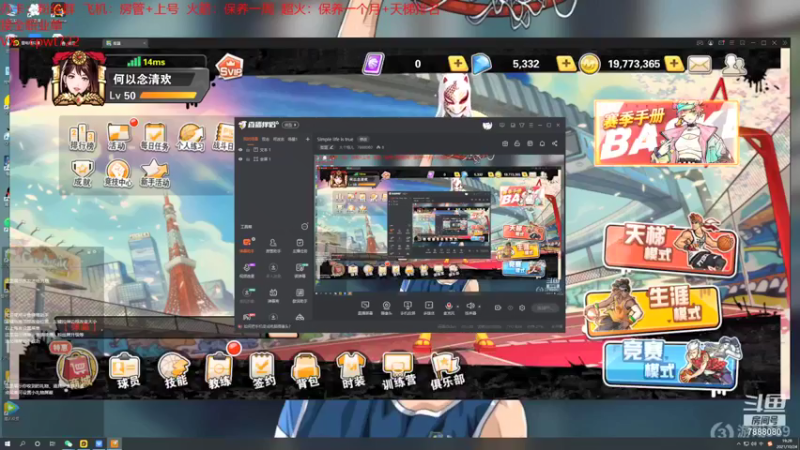Open Task View on the taskbar

point(52,444)
